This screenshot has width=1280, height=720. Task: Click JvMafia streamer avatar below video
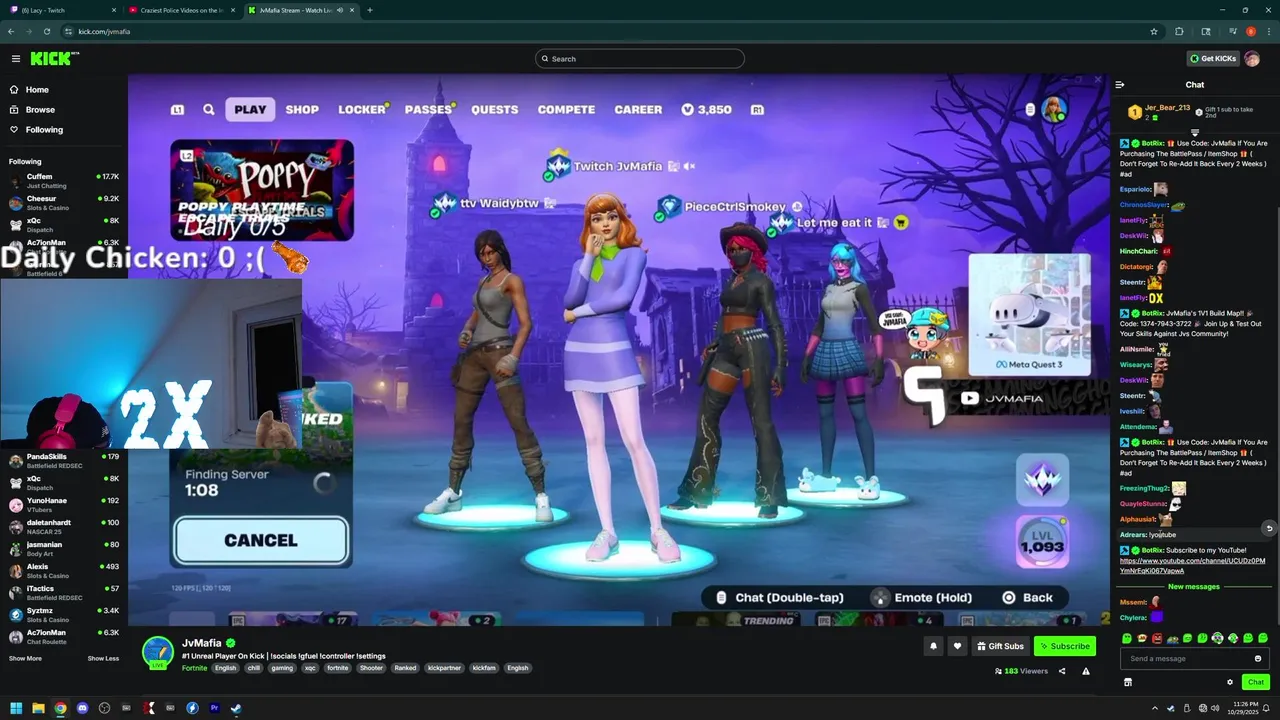click(x=158, y=652)
